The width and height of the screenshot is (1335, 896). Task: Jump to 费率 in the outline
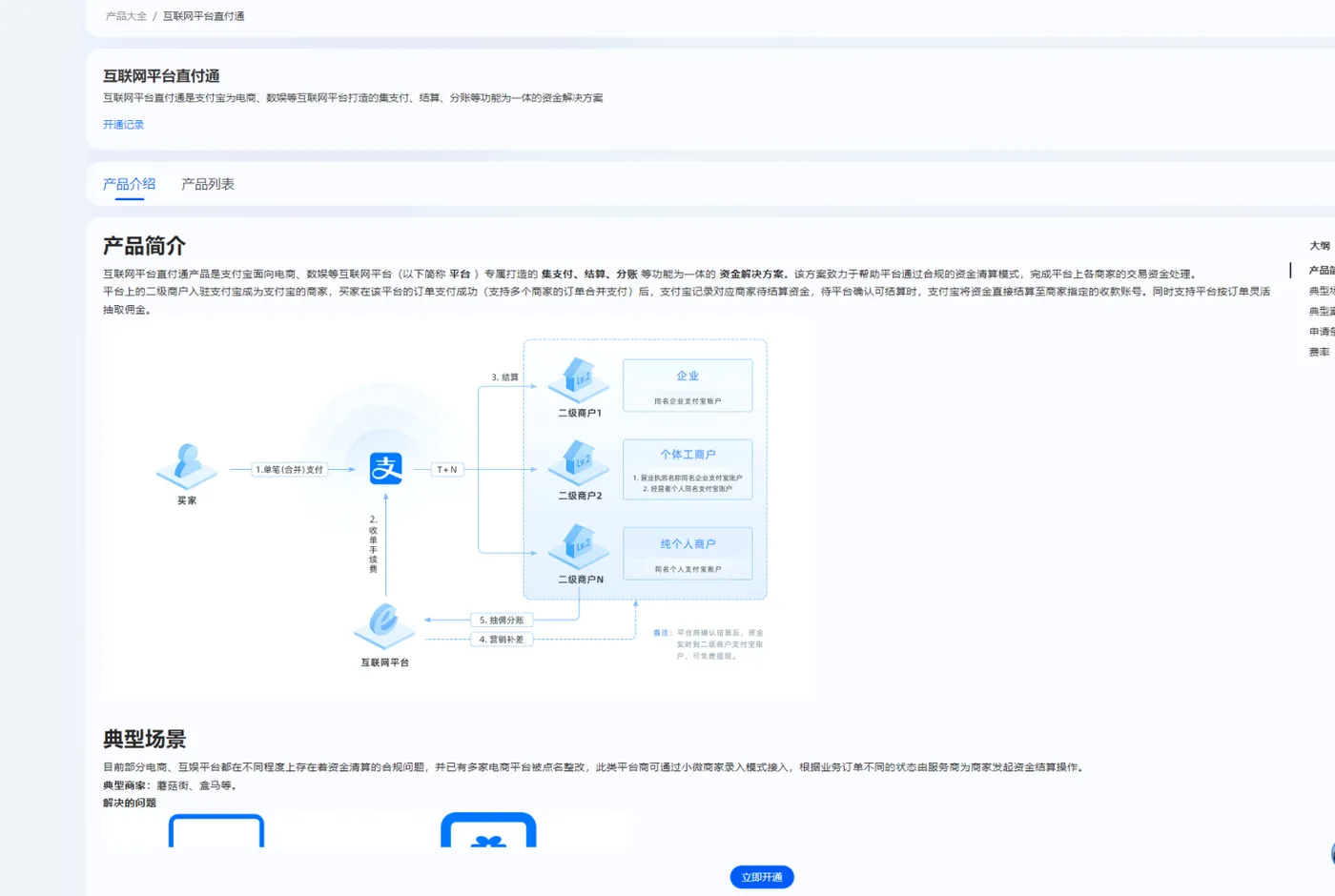(x=1320, y=352)
